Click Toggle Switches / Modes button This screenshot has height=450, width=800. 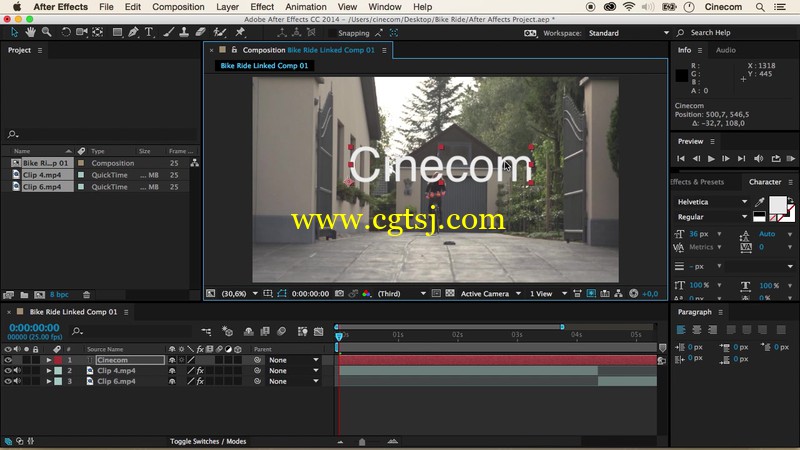[208, 441]
